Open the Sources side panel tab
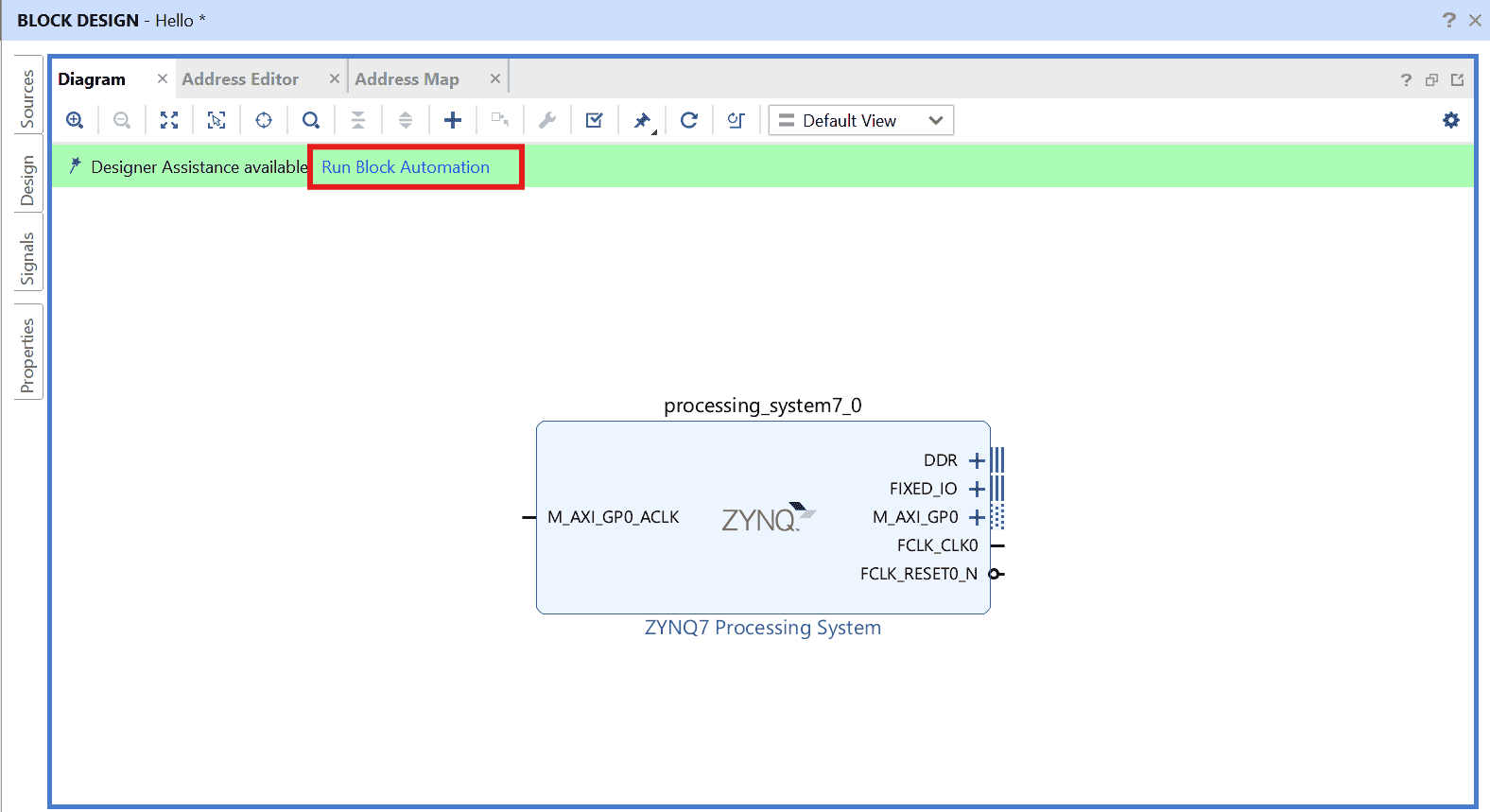Viewport: 1490px width, 812px height. [x=27, y=98]
